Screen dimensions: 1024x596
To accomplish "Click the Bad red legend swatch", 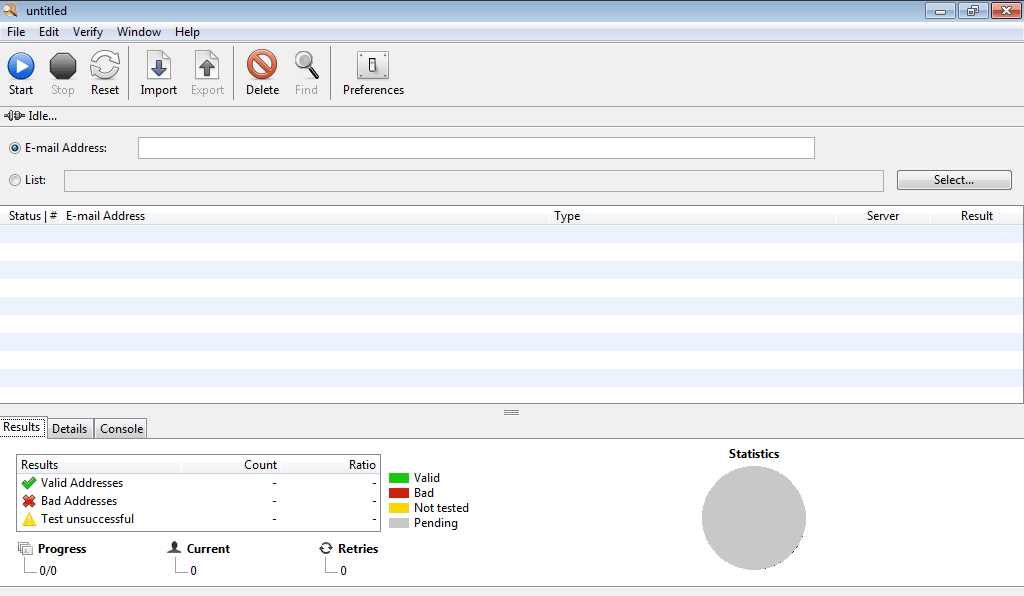I will (x=398, y=493).
